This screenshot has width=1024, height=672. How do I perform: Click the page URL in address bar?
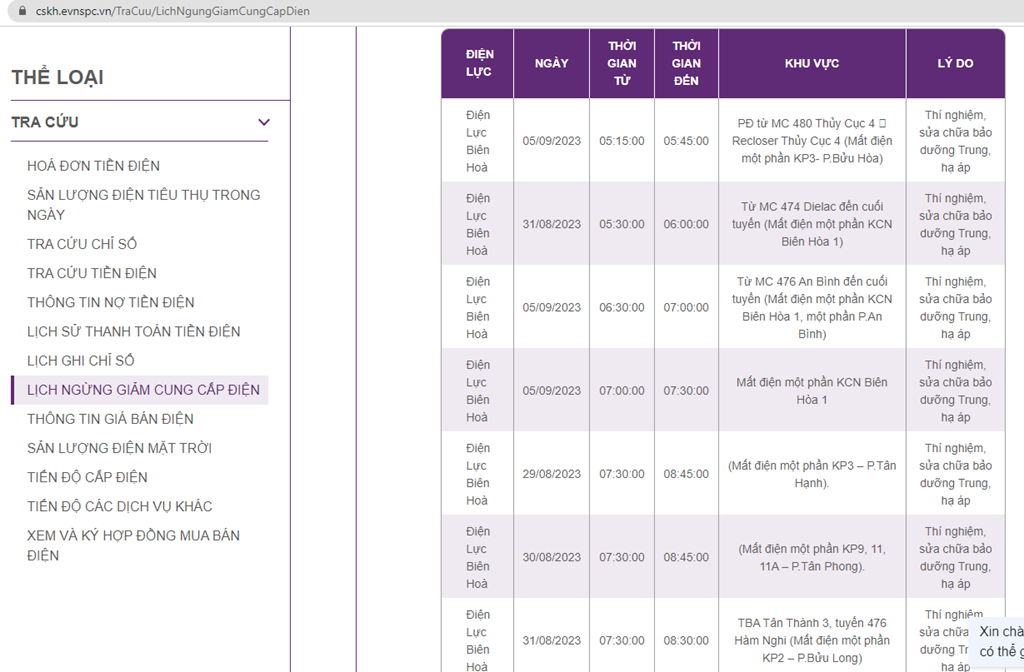coord(172,11)
